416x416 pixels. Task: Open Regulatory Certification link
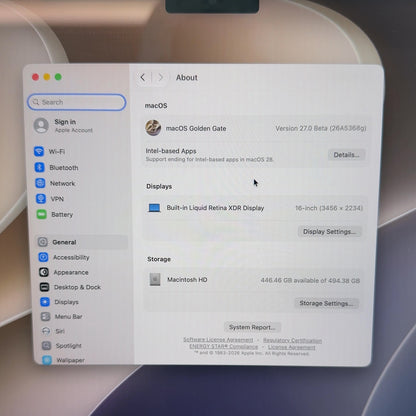[x=292, y=340]
